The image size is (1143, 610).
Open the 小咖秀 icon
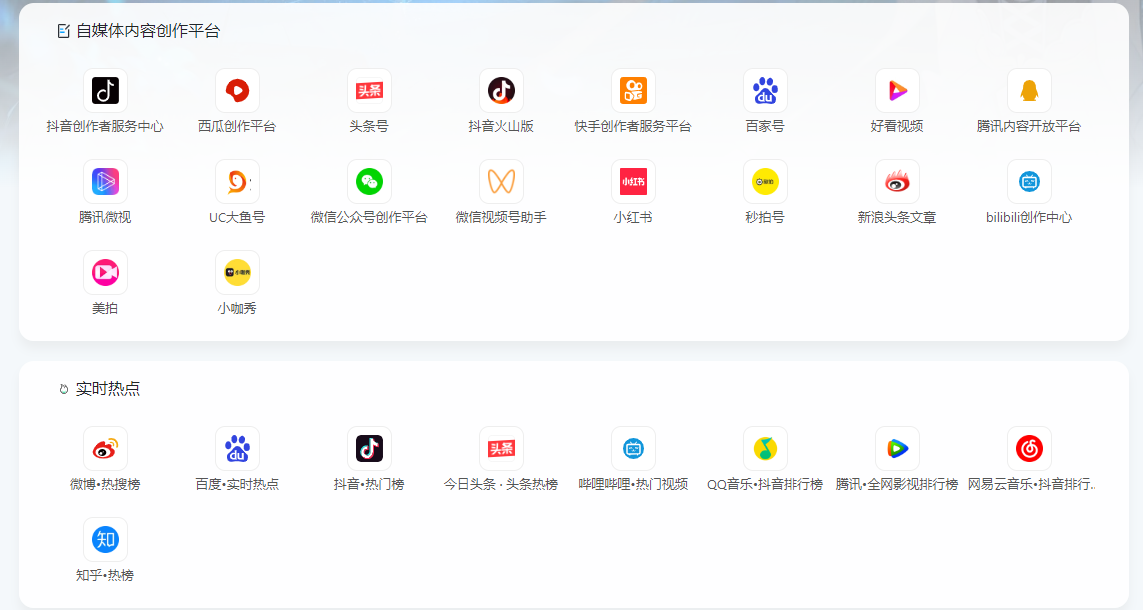[x=237, y=273]
